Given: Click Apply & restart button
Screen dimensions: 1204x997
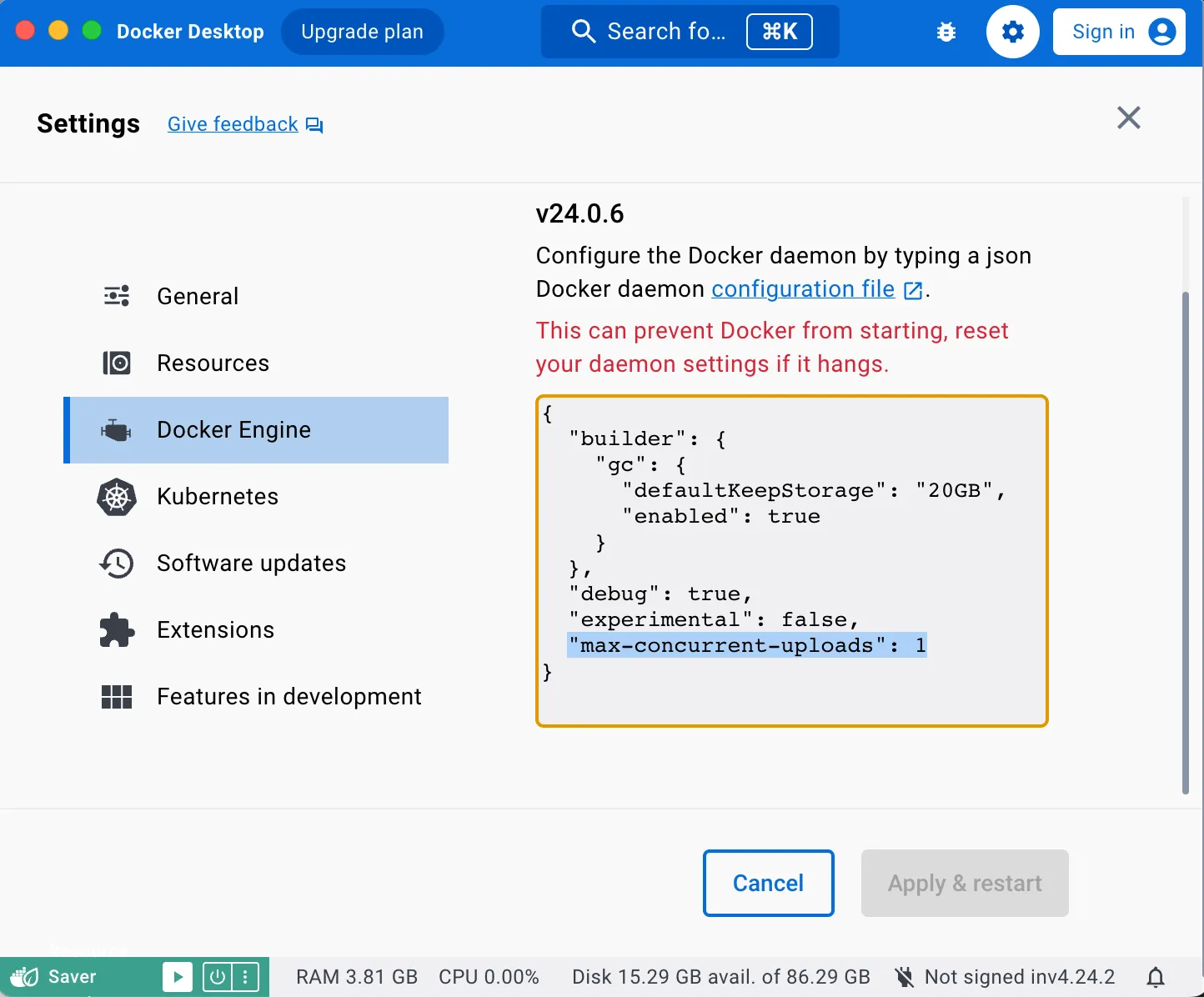Looking at the screenshot, I should [965, 883].
